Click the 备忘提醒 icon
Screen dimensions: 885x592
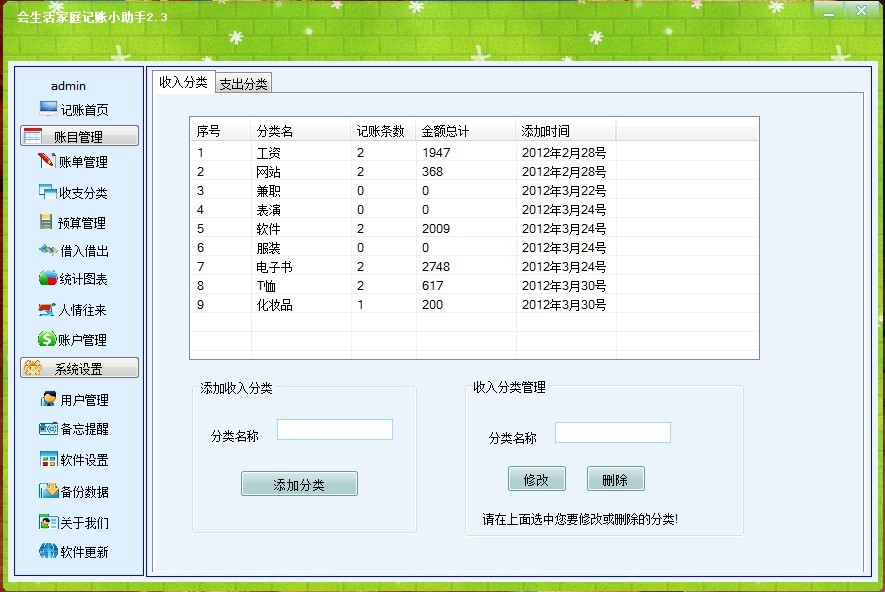48,429
